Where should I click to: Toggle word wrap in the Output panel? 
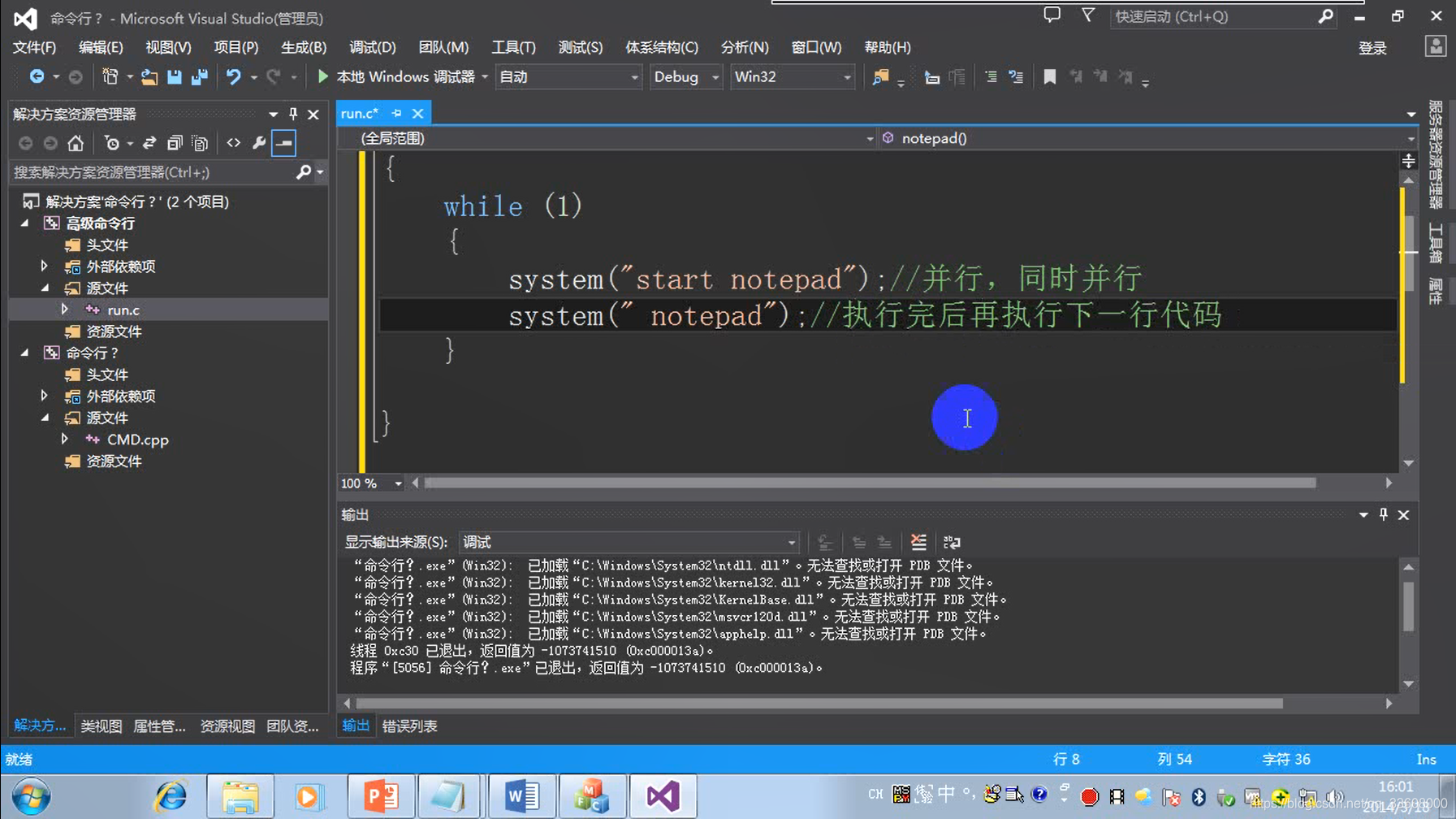(952, 542)
